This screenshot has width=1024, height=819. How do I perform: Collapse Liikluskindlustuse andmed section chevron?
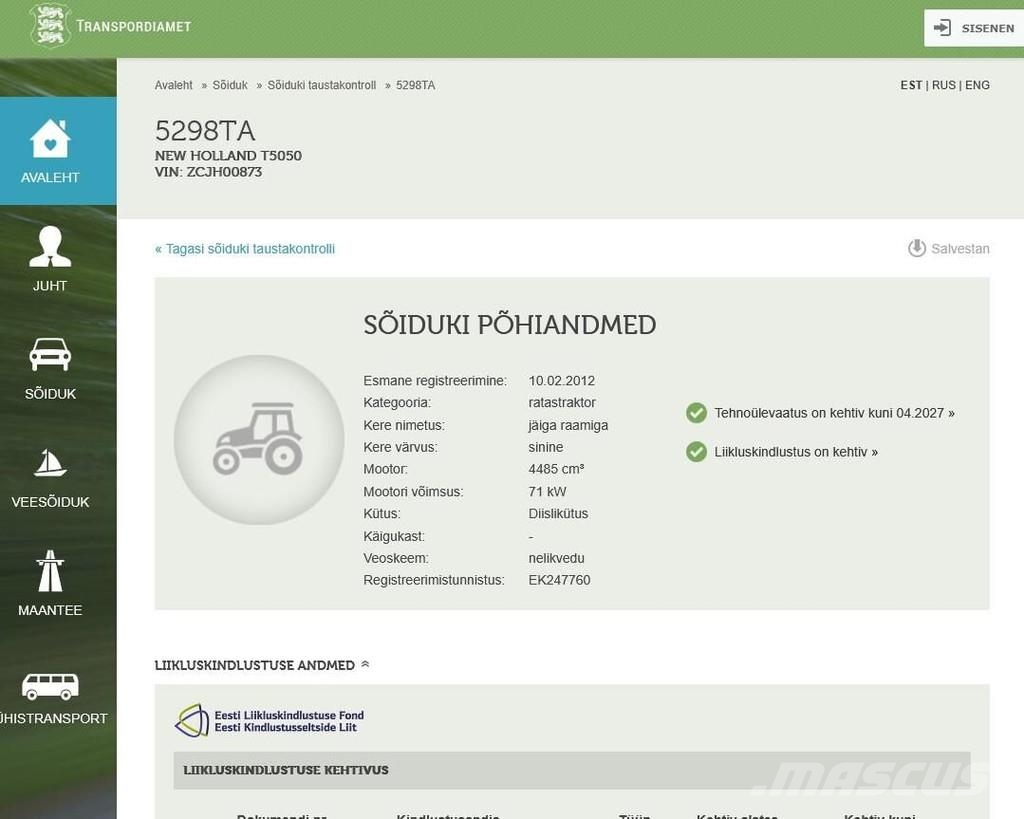click(x=365, y=664)
